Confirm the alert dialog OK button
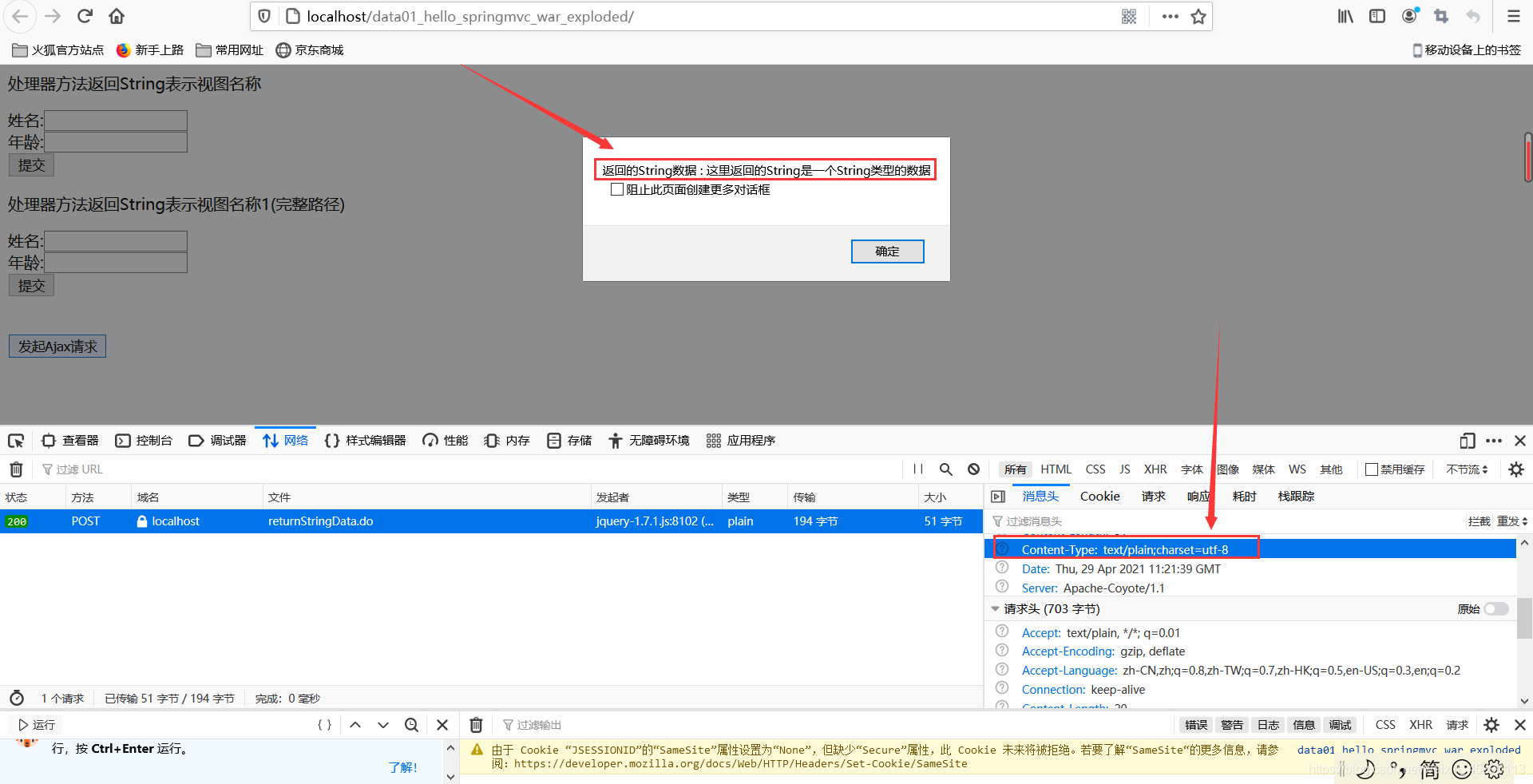This screenshot has height=784, width=1533. coord(888,251)
